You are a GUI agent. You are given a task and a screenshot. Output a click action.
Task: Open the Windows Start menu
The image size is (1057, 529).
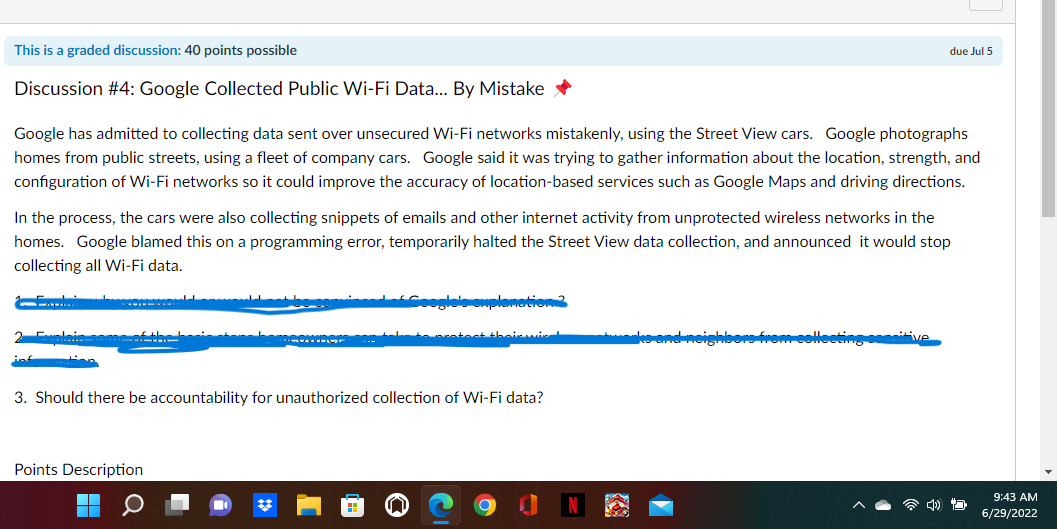(x=88, y=505)
